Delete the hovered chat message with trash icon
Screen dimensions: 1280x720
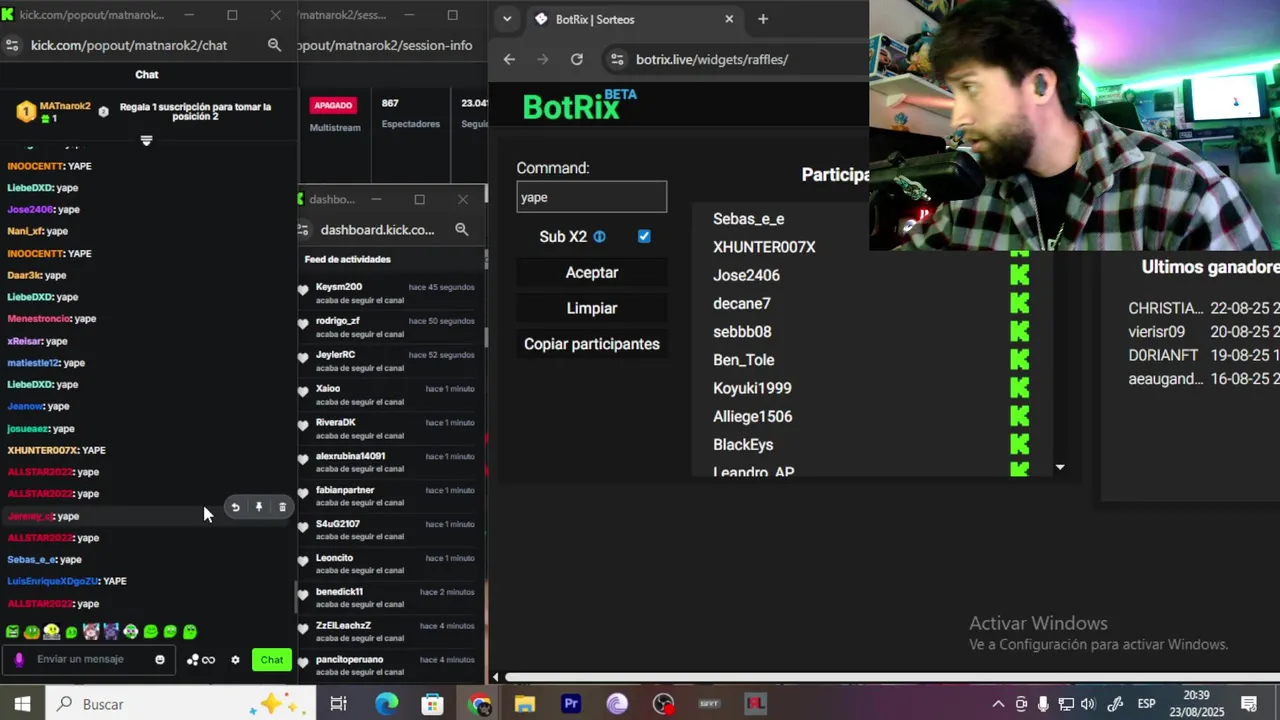click(x=282, y=508)
